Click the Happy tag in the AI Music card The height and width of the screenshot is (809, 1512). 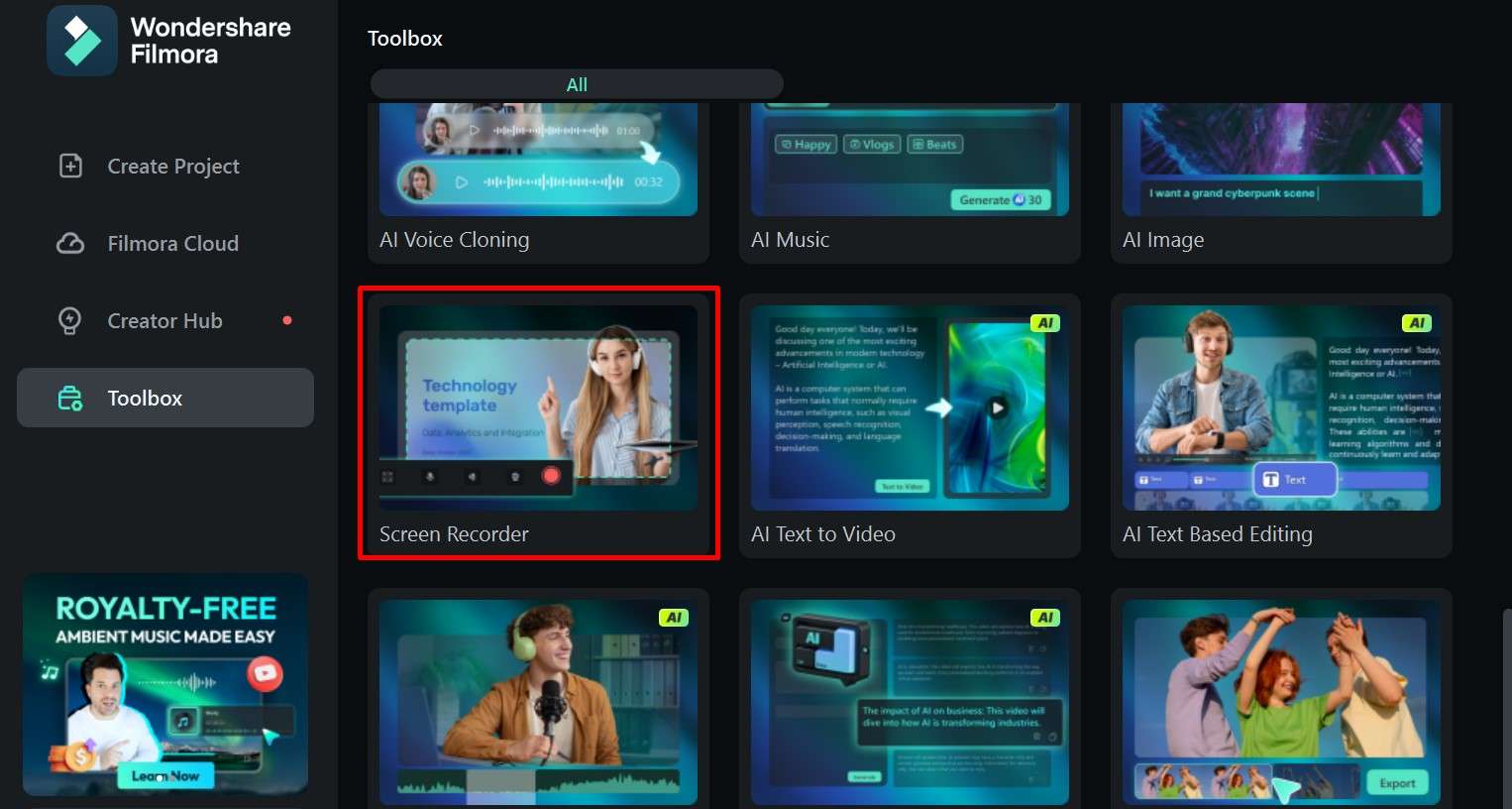click(806, 144)
